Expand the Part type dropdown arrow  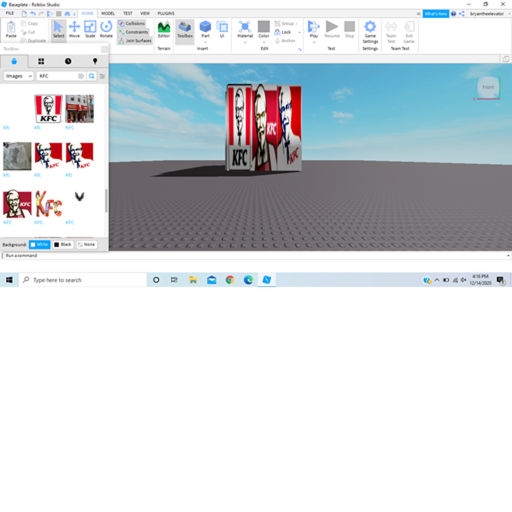[205, 42]
